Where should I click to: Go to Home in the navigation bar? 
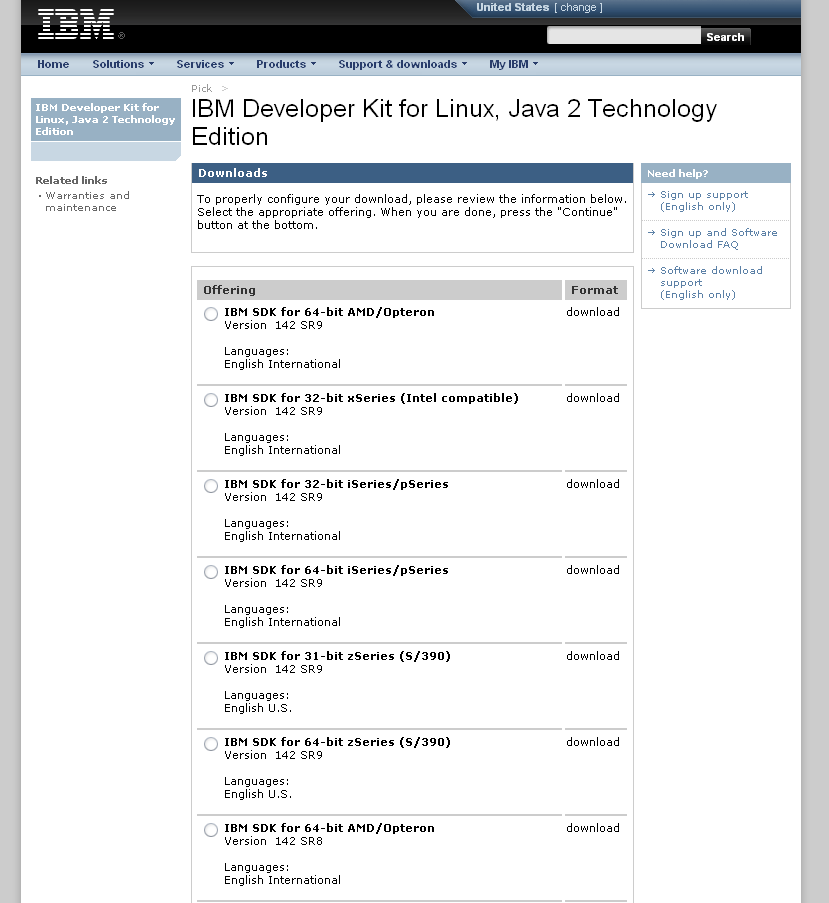click(53, 64)
